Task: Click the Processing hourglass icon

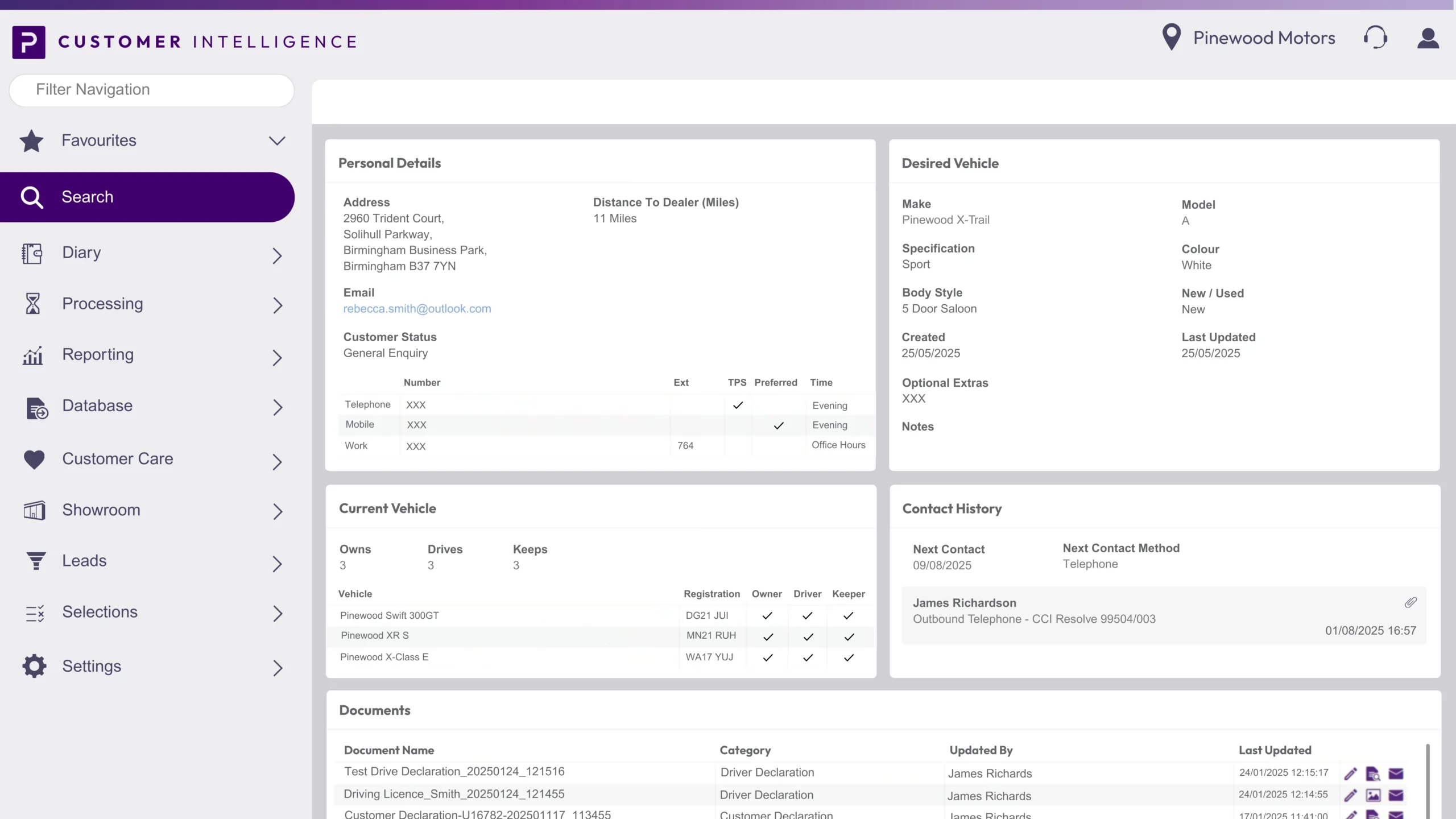Action: coord(33,304)
